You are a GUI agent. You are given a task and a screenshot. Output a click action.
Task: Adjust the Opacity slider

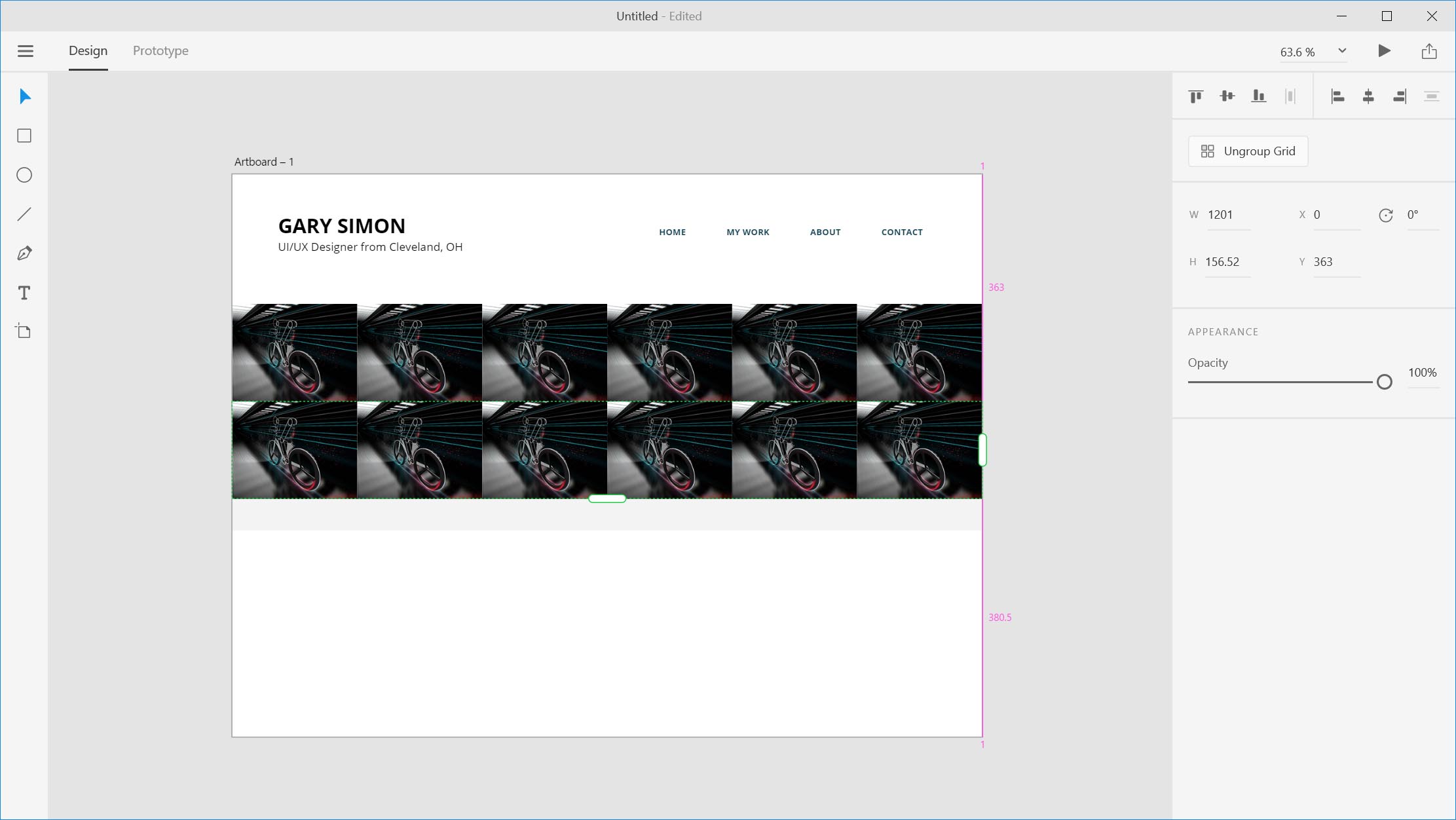point(1385,381)
